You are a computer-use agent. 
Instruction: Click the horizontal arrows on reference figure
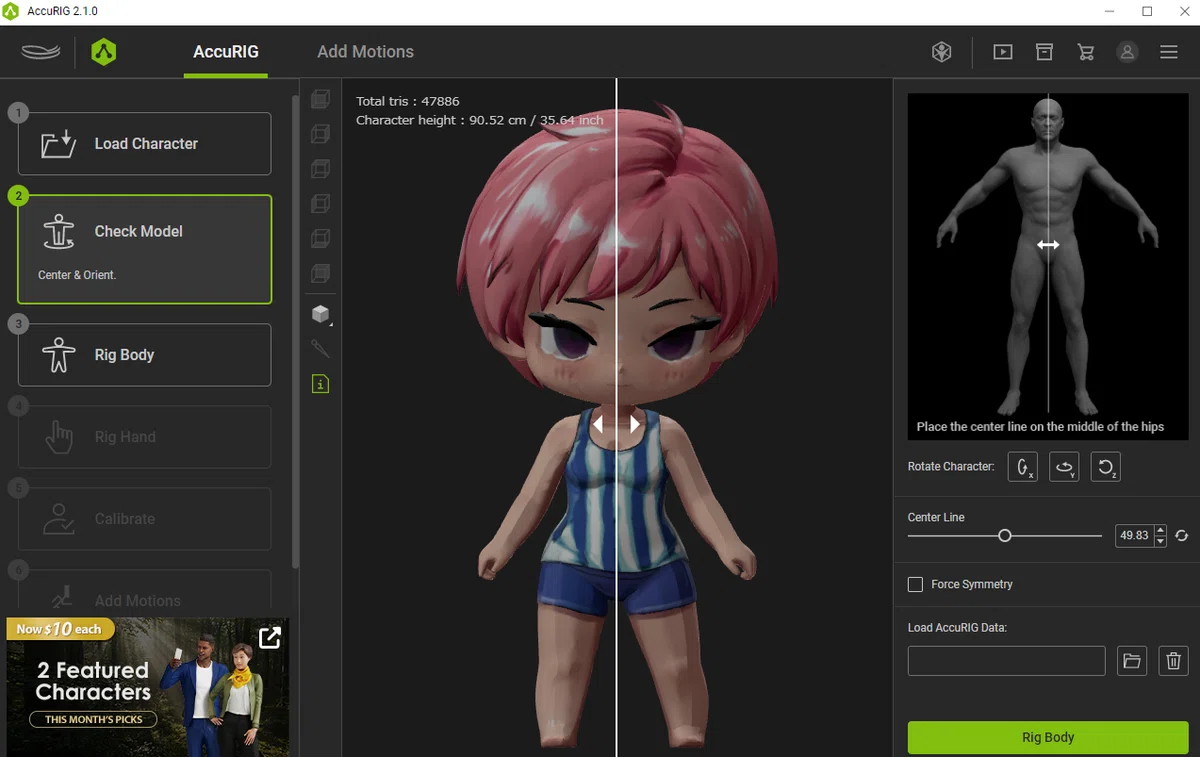pyautogui.click(x=1048, y=245)
